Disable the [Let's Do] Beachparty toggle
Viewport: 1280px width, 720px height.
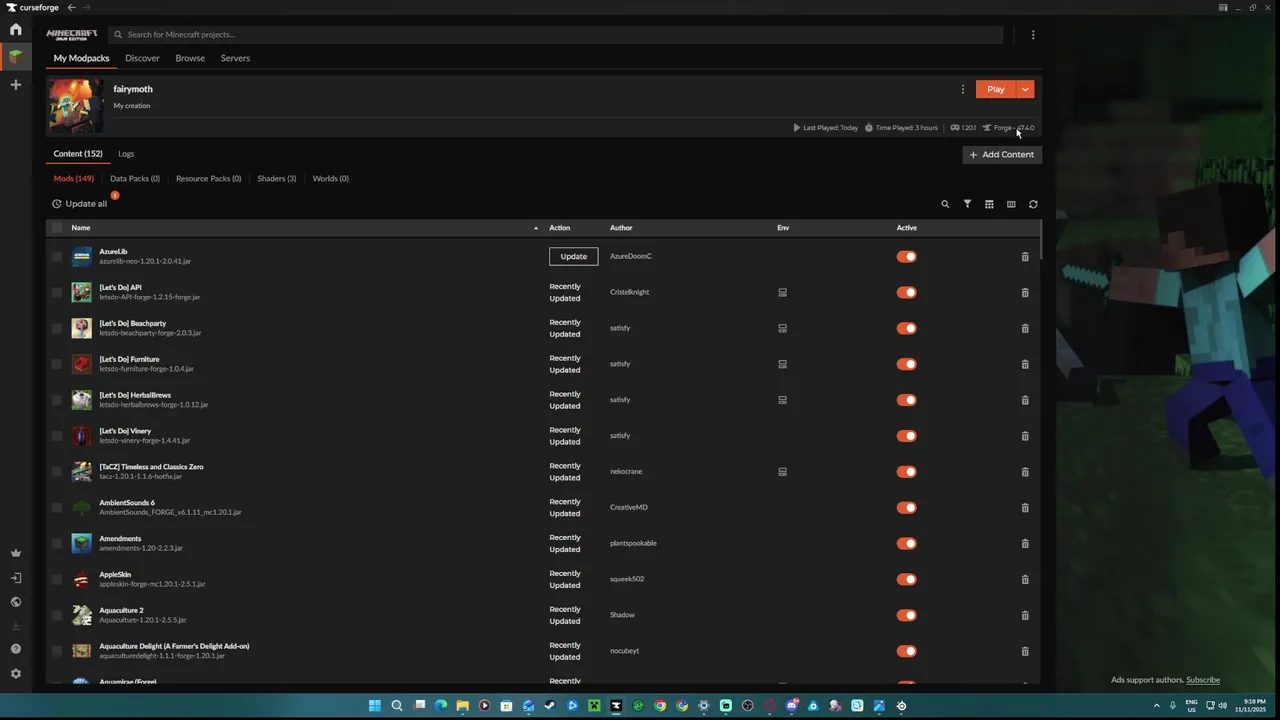[907, 328]
